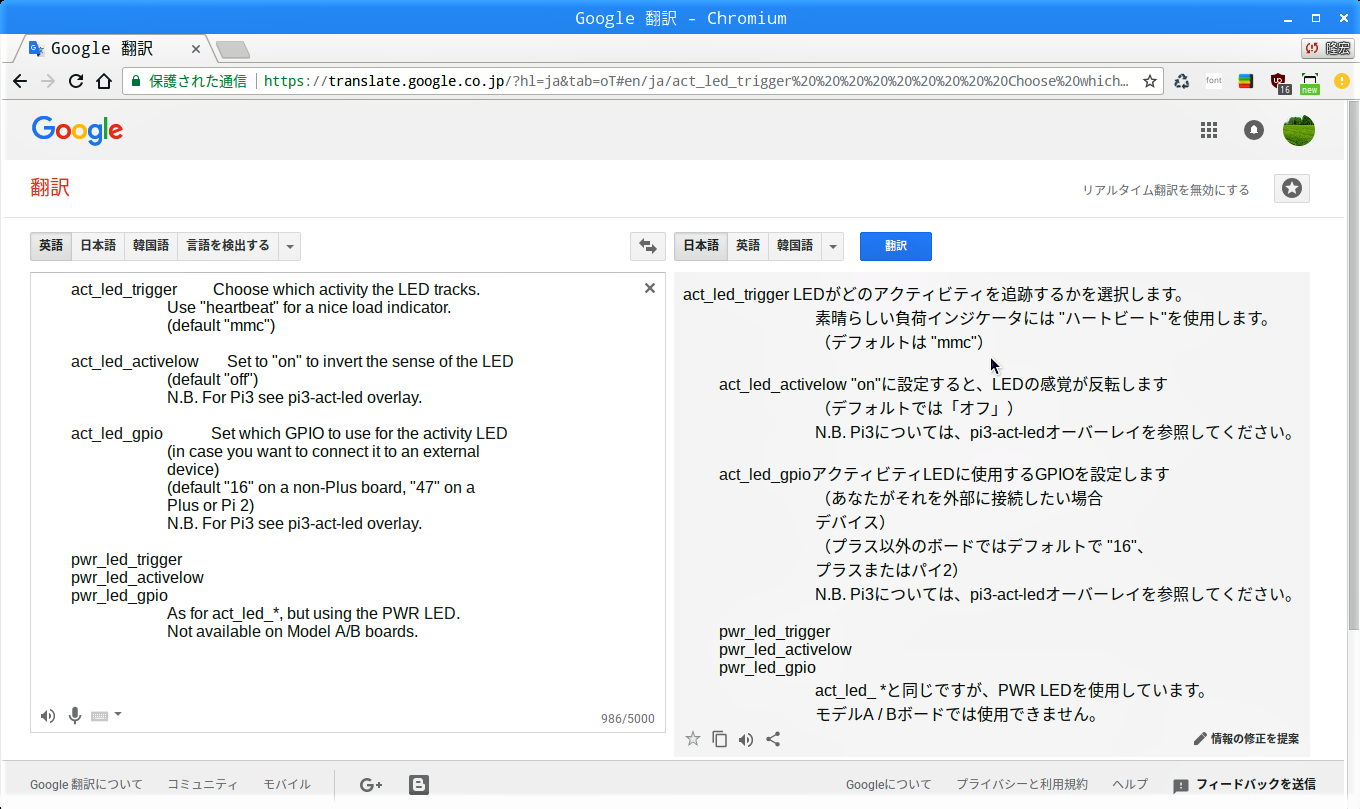Viewport: 1360px width, 809px height.
Task: Expand the target language dropdown
Action: pyautogui.click(x=832, y=246)
